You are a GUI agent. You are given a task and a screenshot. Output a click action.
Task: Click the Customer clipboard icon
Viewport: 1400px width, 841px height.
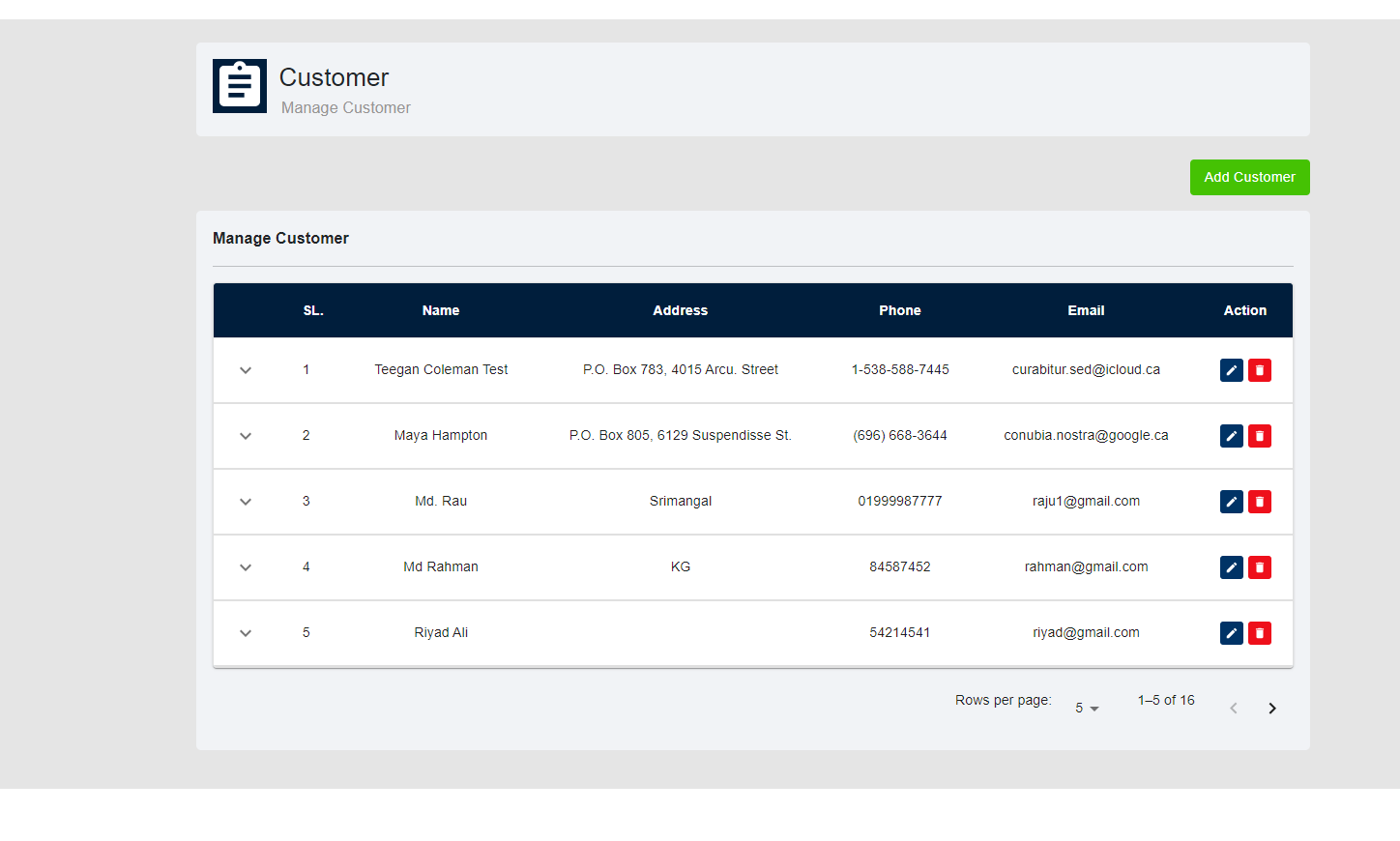point(240,86)
